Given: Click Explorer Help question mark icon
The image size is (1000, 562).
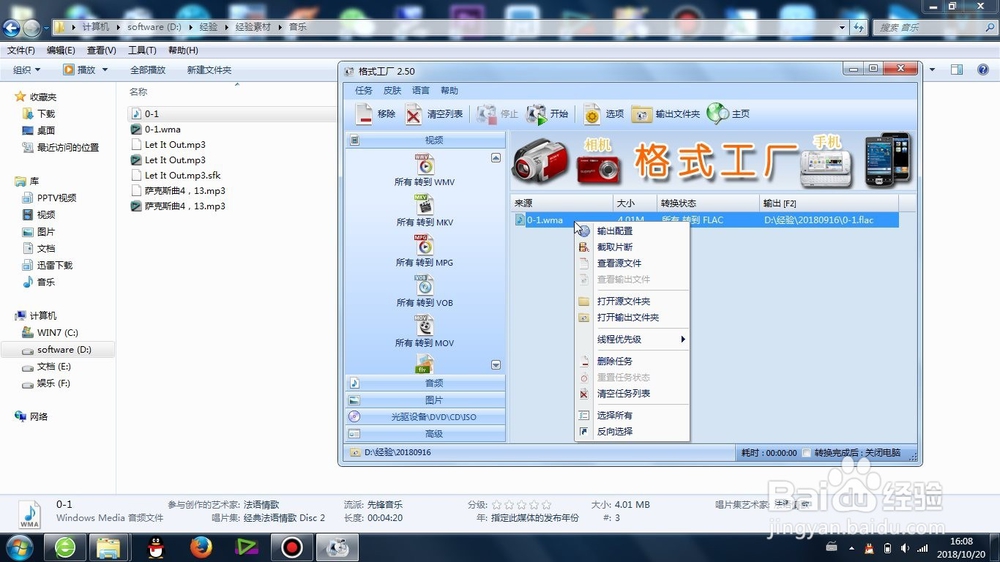Looking at the screenshot, I should point(983,70).
